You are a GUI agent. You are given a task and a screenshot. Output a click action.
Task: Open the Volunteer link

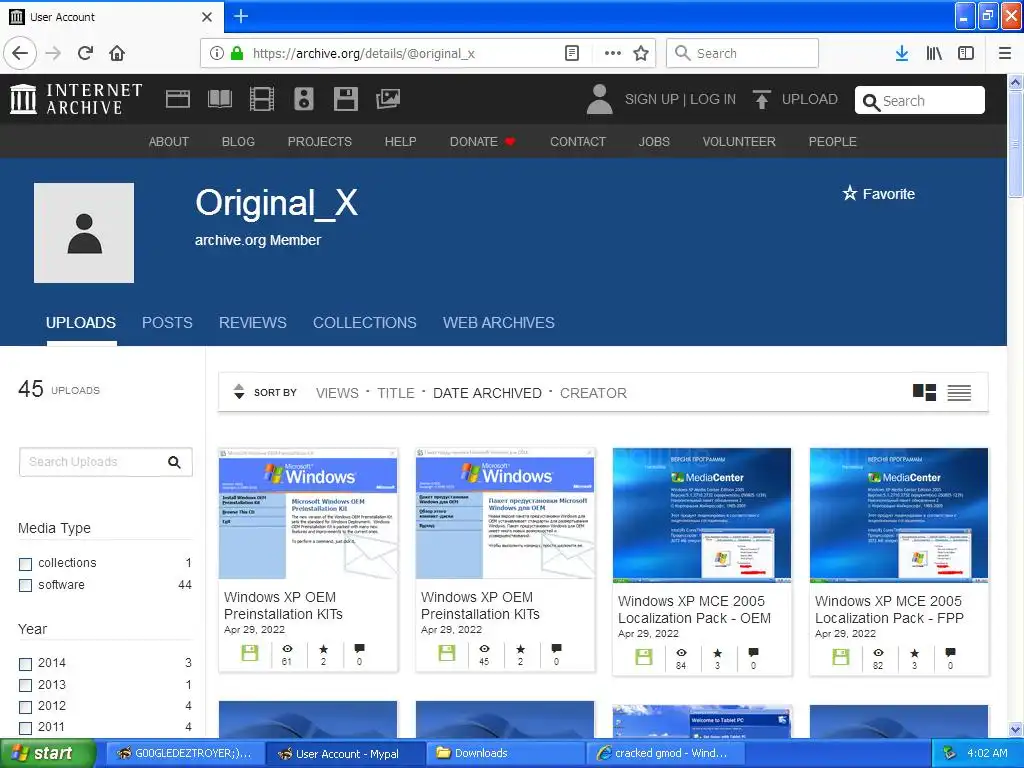739,142
